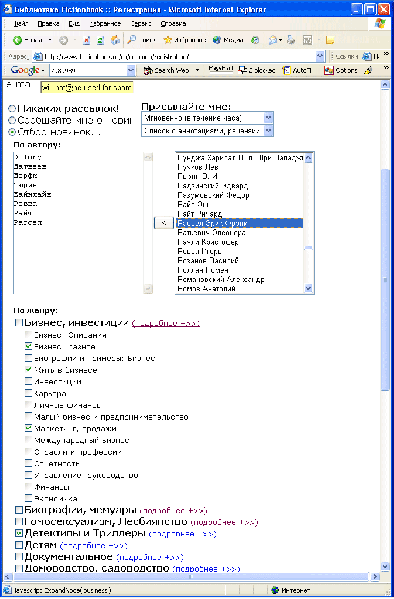Click the yellow folder icon in toolbar
The height and width of the screenshot is (599, 394).
point(330,40)
